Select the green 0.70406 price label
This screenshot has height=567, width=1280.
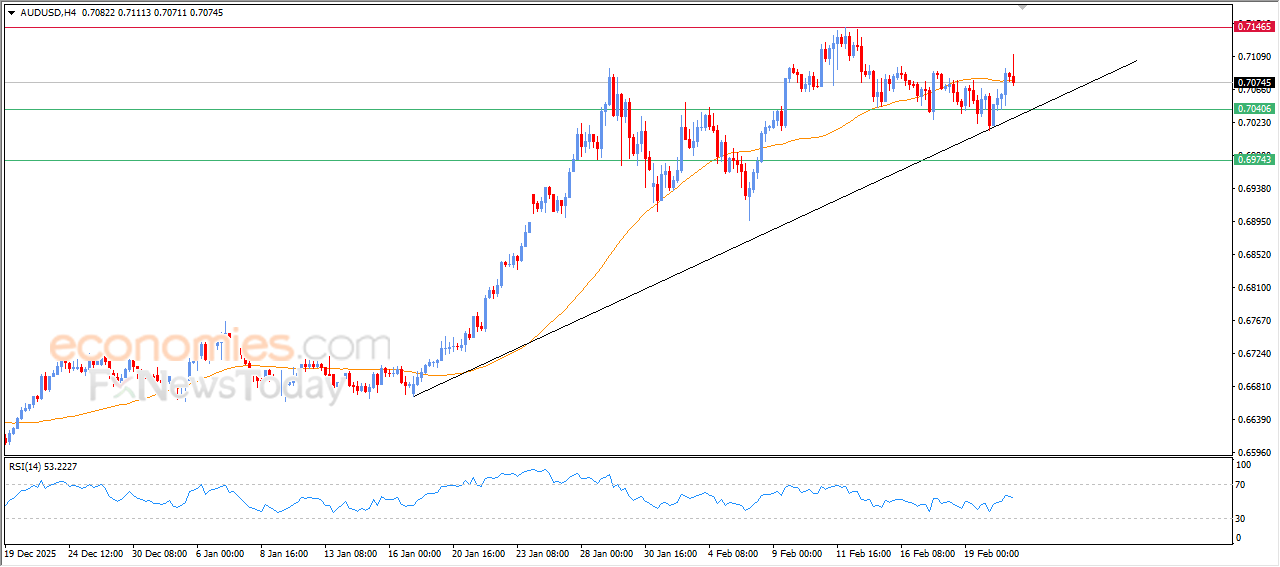click(x=1254, y=108)
